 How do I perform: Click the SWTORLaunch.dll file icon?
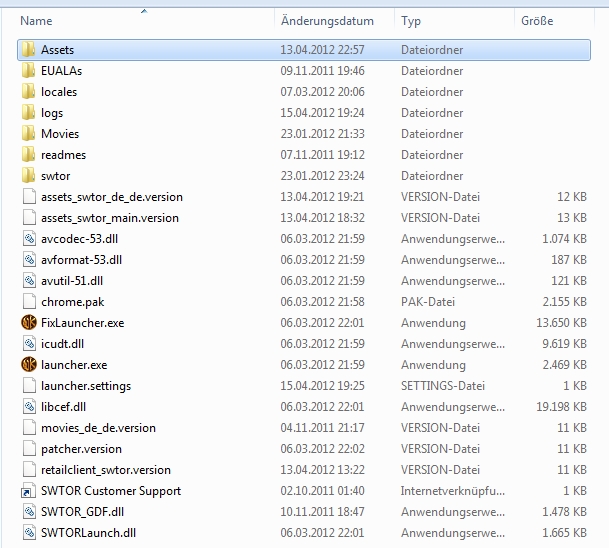[x=29, y=533]
